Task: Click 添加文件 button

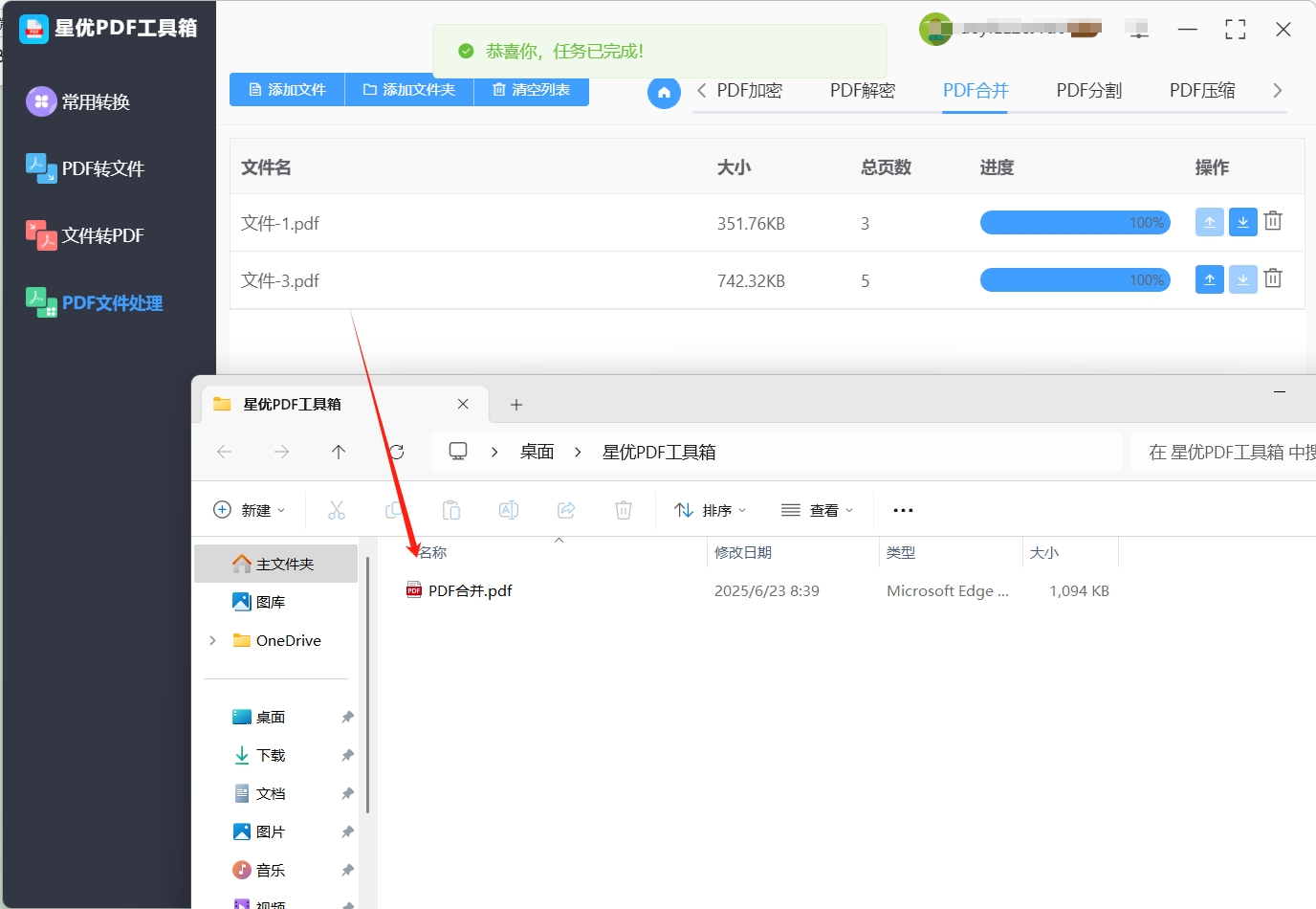Action: 287,90
